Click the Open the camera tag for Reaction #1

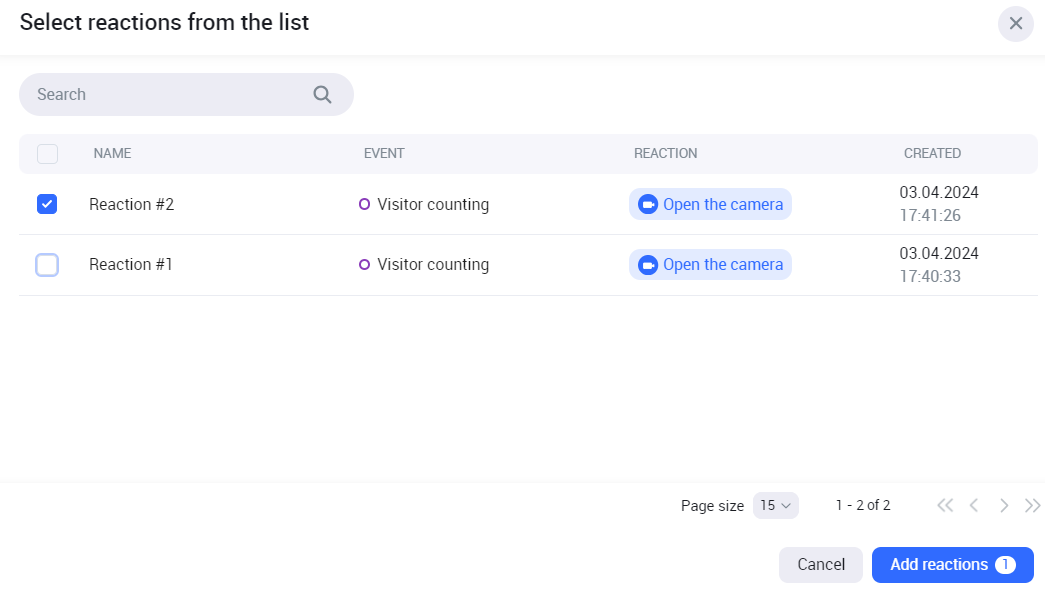pyautogui.click(x=722, y=265)
